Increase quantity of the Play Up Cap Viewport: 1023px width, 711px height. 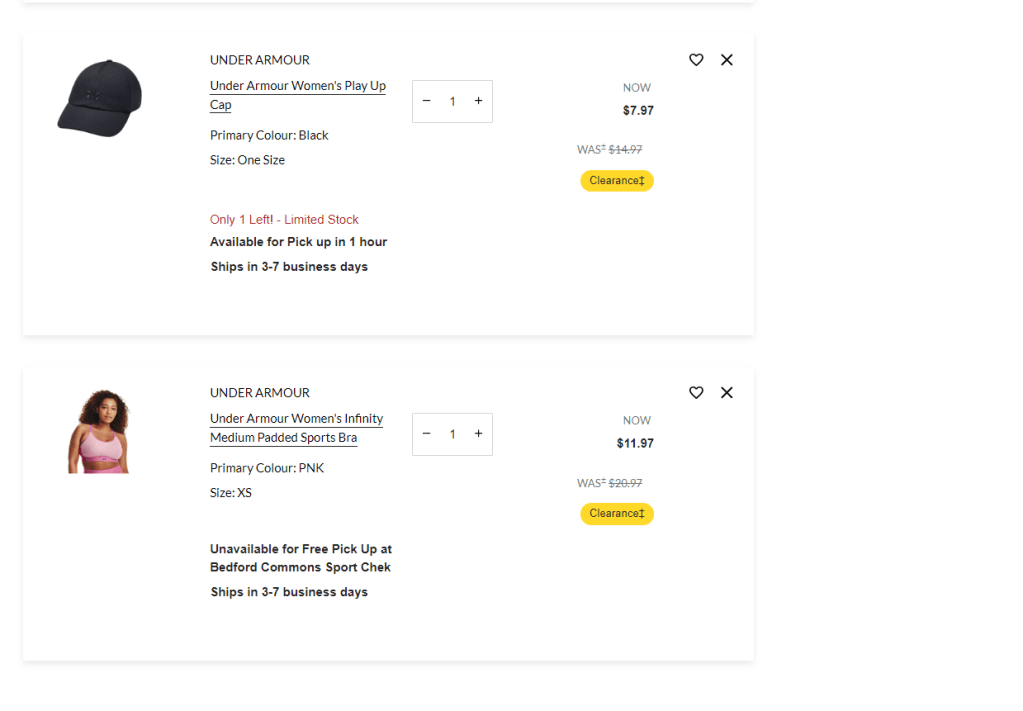(478, 101)
